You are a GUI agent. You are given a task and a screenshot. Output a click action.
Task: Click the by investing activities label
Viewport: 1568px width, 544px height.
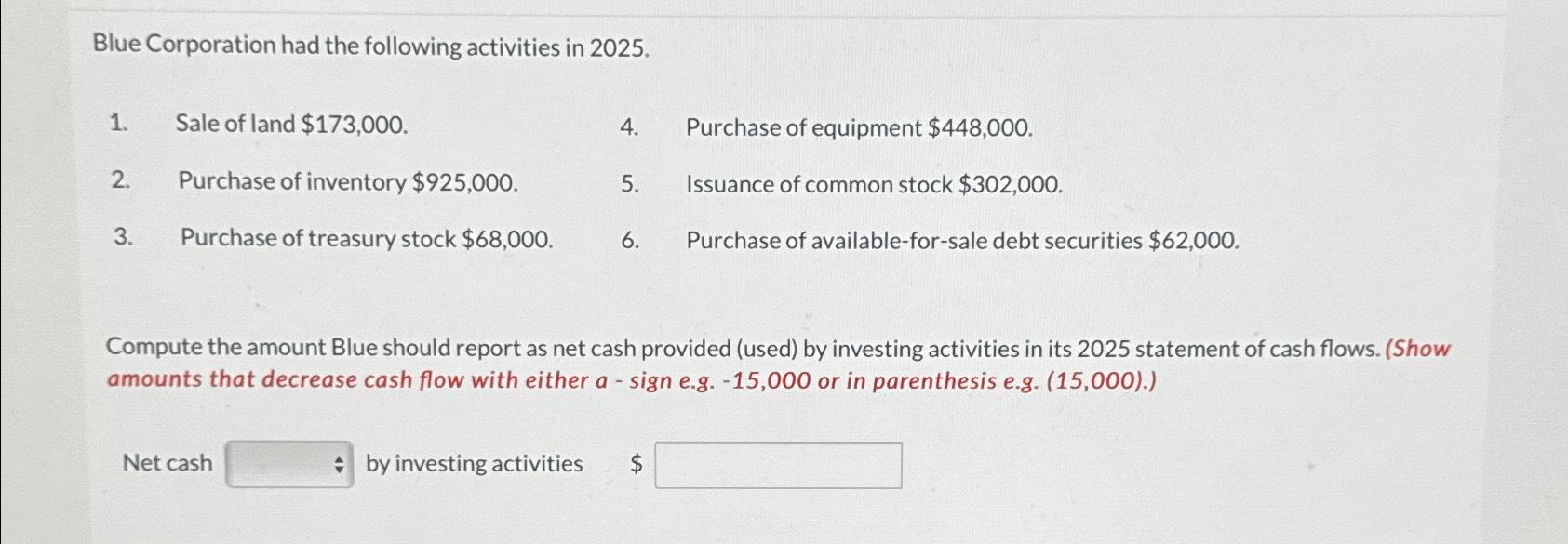tap(473, 463)
